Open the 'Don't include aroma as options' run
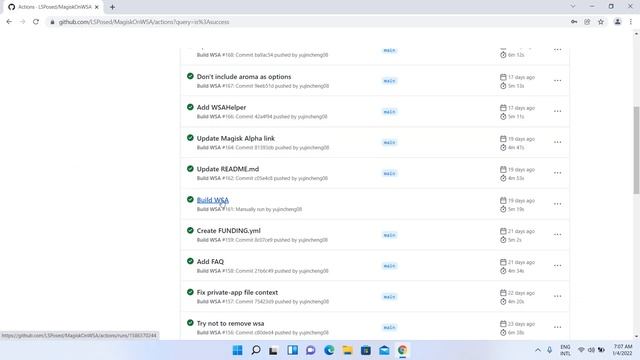 click(x=244, y=77)
